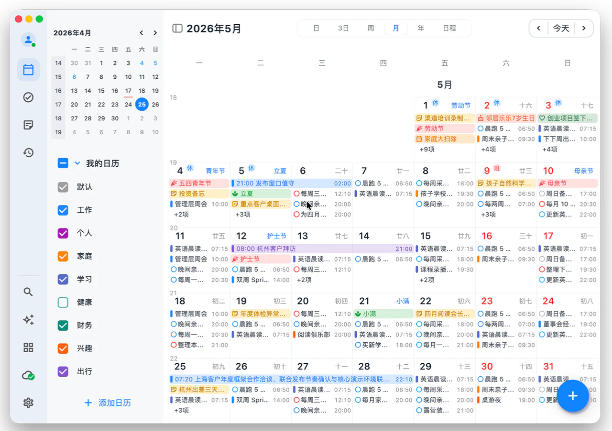Open the 劳动节 event on May 1

point(445,128)
